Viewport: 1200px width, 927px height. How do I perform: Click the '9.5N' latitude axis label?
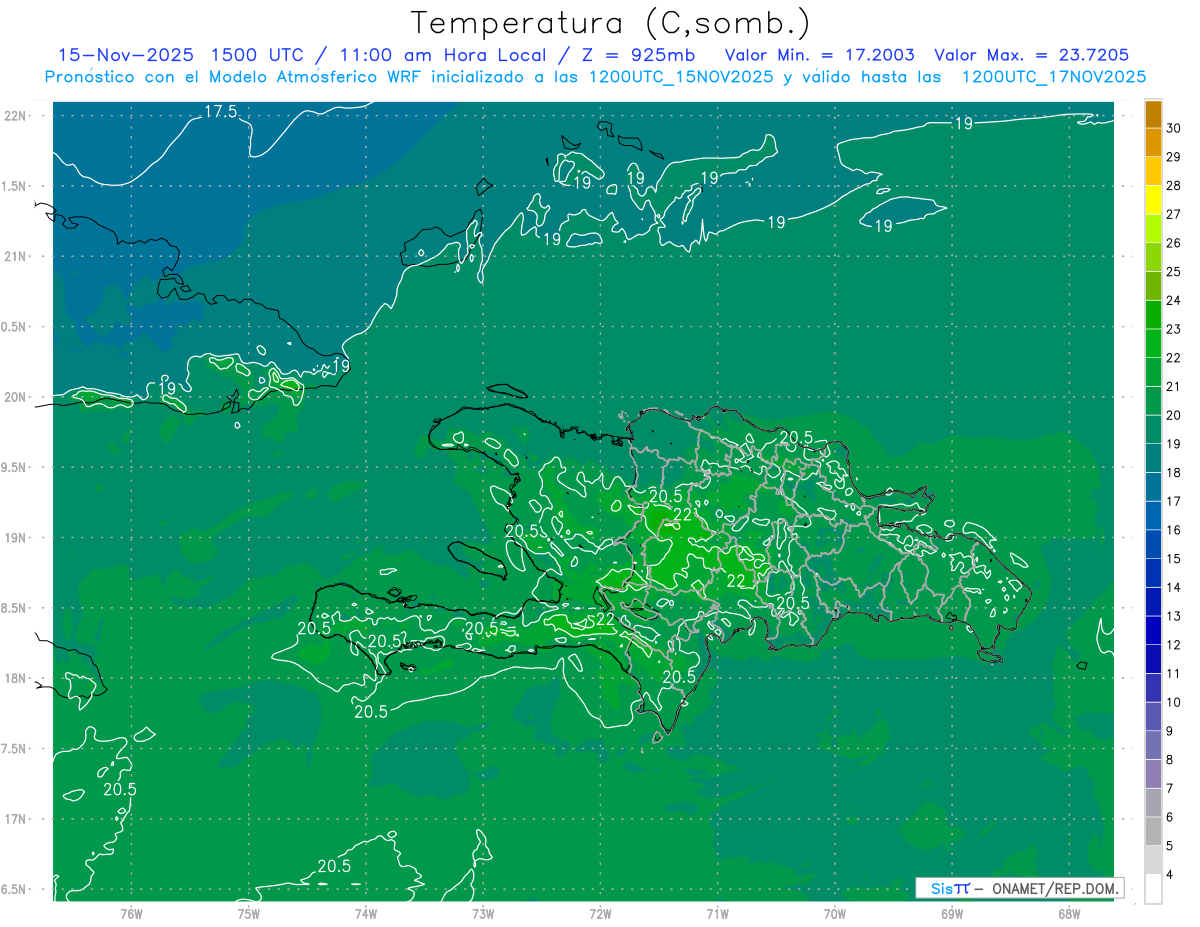[x=14, y=467]
